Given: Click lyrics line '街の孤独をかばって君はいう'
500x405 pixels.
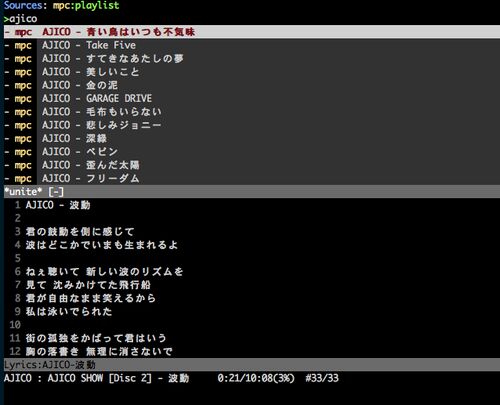Looking at the screenshot, I should point(96,338).
